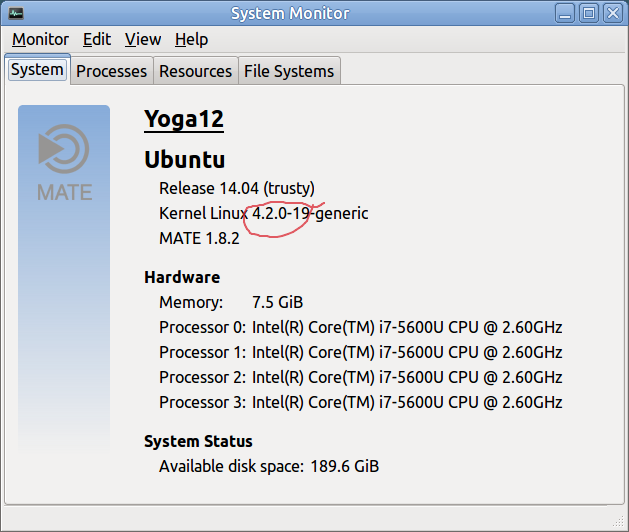Screen dimensions: 629x532
Task: Switch to the File Systems tab
Action: (289, 71)
